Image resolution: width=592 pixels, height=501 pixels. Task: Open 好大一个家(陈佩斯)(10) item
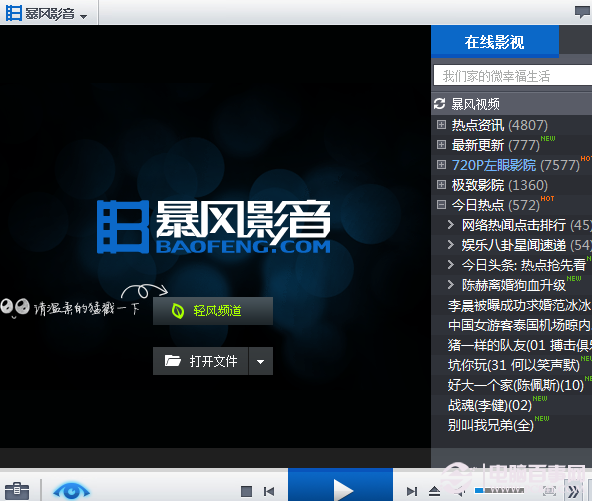pos(516,385)
